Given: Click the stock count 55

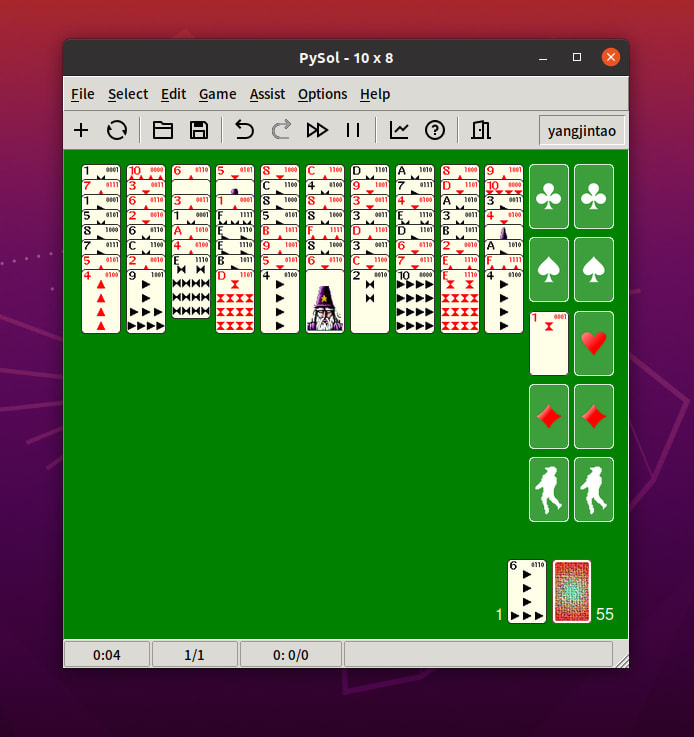Looking at the screenshot, I should [x=605, y=614].
